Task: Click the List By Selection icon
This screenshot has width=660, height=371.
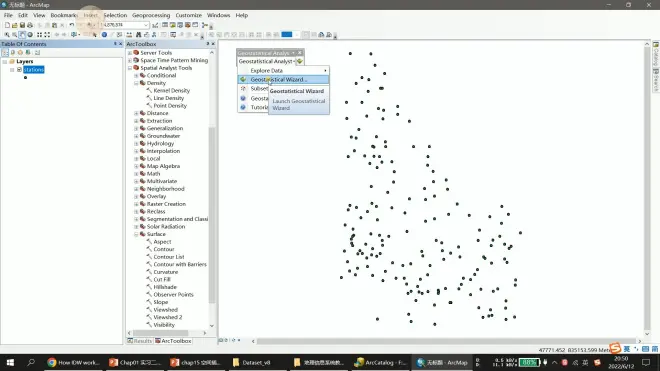Action: 28,53
